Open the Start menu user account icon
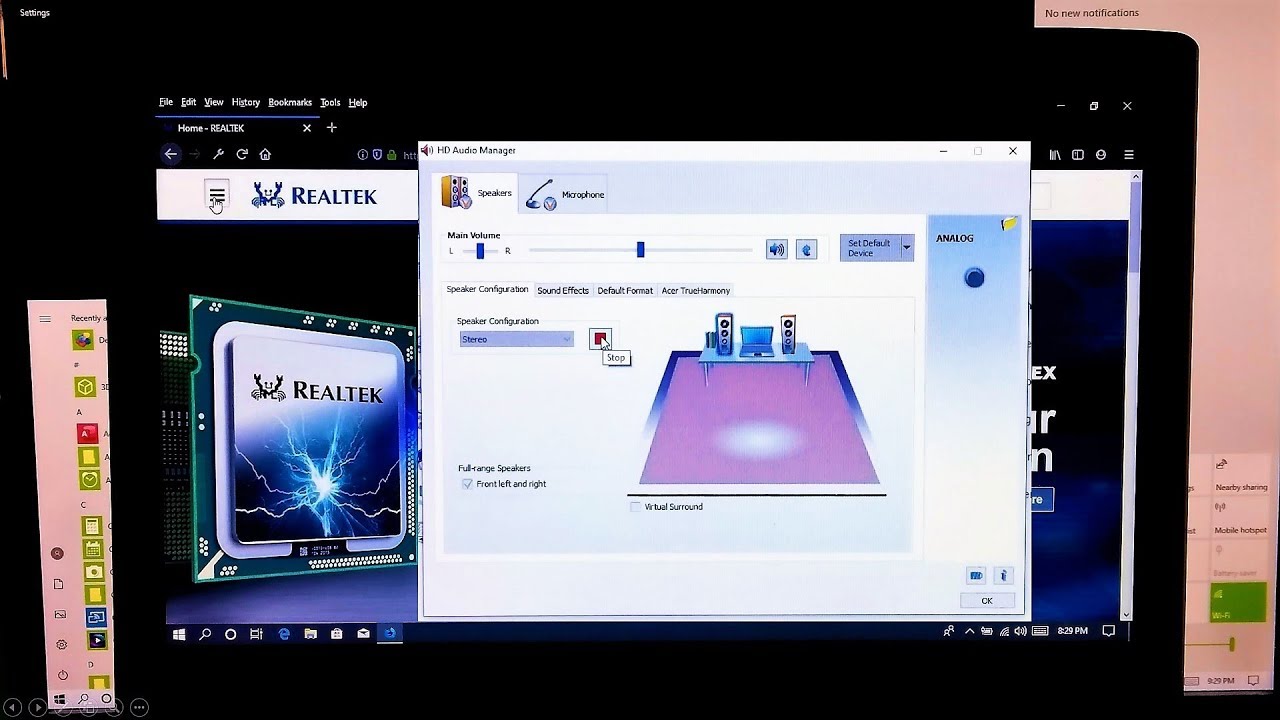Viewport: 1280px width, 720px height. click(x=57, y=553)
